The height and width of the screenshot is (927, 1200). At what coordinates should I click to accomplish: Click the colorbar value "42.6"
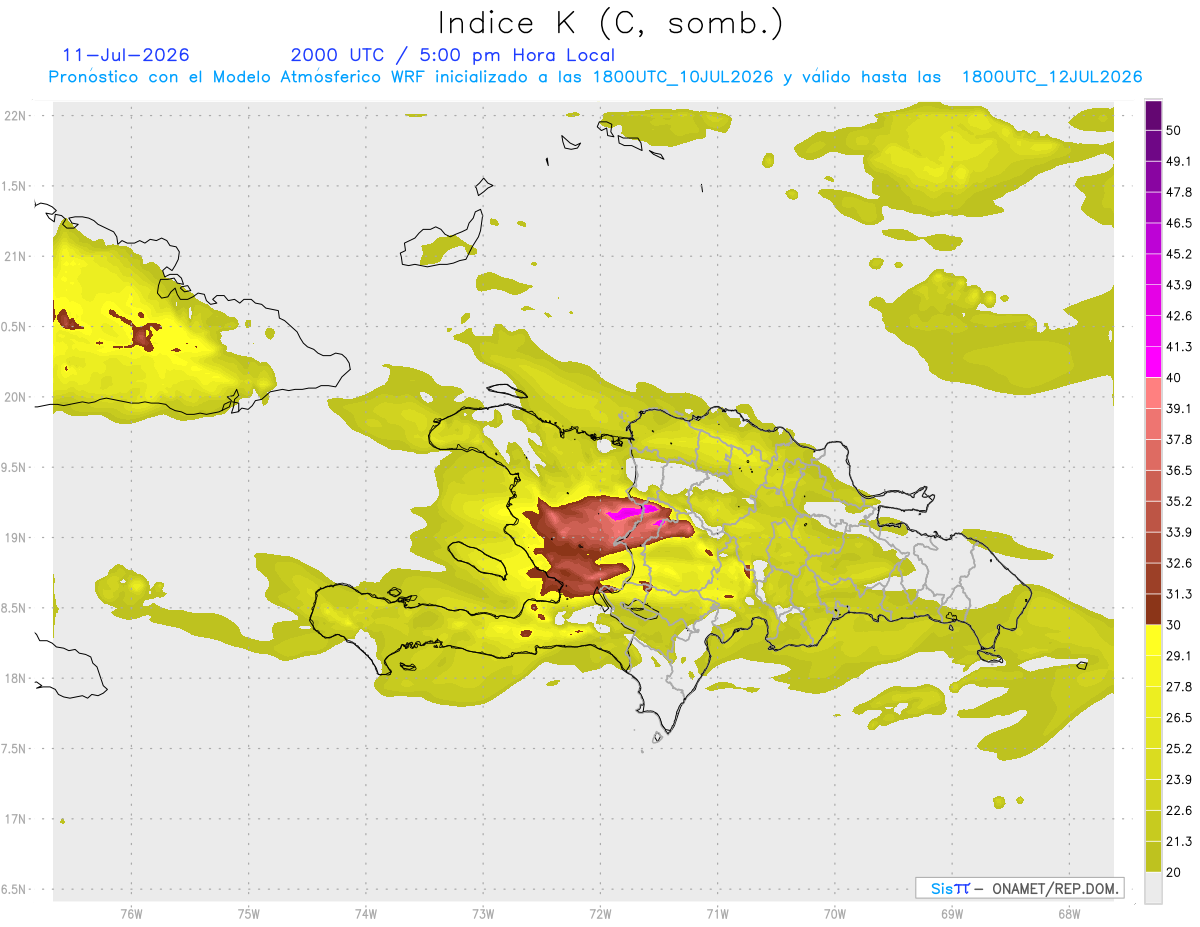1179,316
